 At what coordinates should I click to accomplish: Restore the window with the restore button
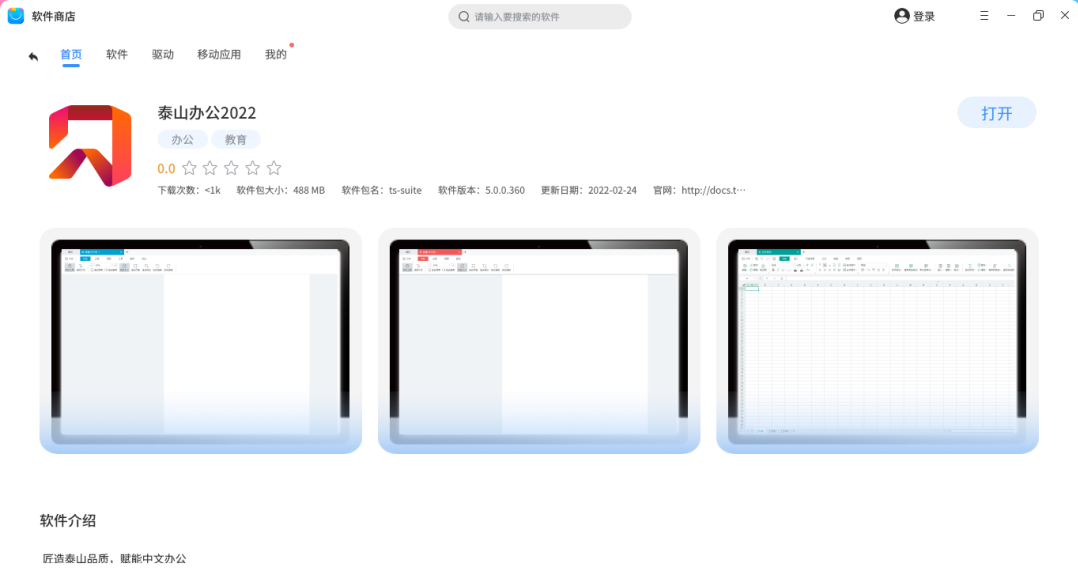[1038, 16]
